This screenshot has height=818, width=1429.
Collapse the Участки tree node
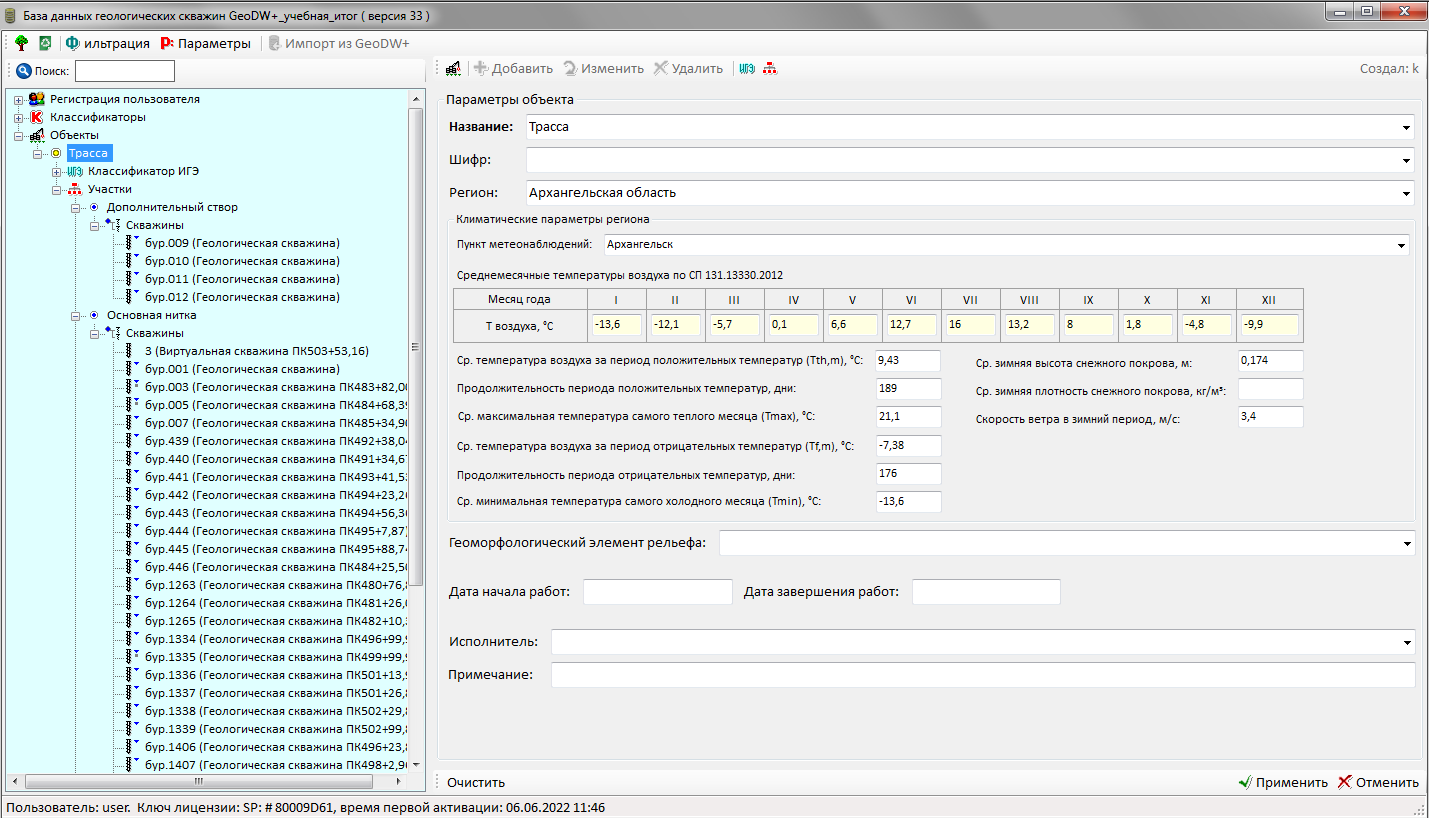pyautogui.click(x=57, y=189)
